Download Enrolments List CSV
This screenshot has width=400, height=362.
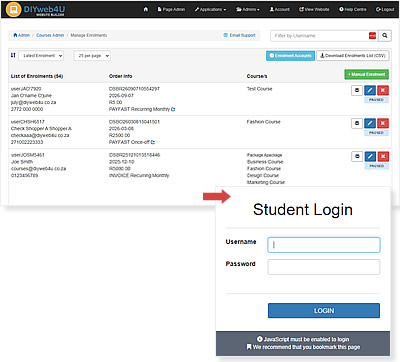(x=353, y=56)
